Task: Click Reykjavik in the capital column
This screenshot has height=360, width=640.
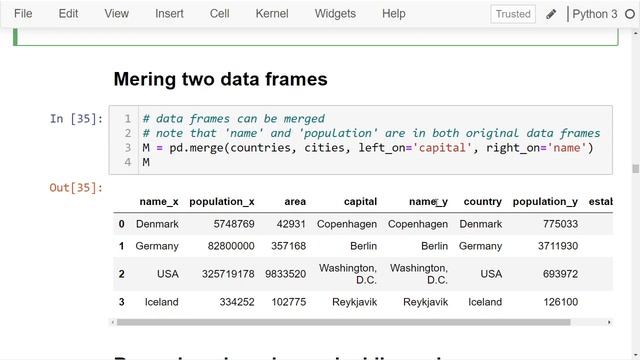Action: pyautogui.click(x=354, y=302)
